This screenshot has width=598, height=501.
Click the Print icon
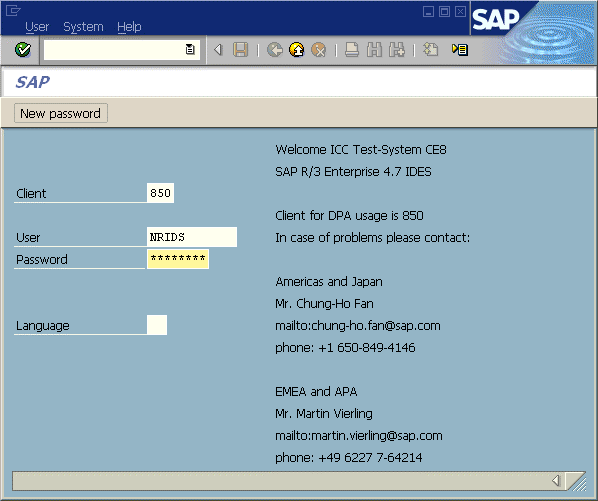(x=352, y=50)
